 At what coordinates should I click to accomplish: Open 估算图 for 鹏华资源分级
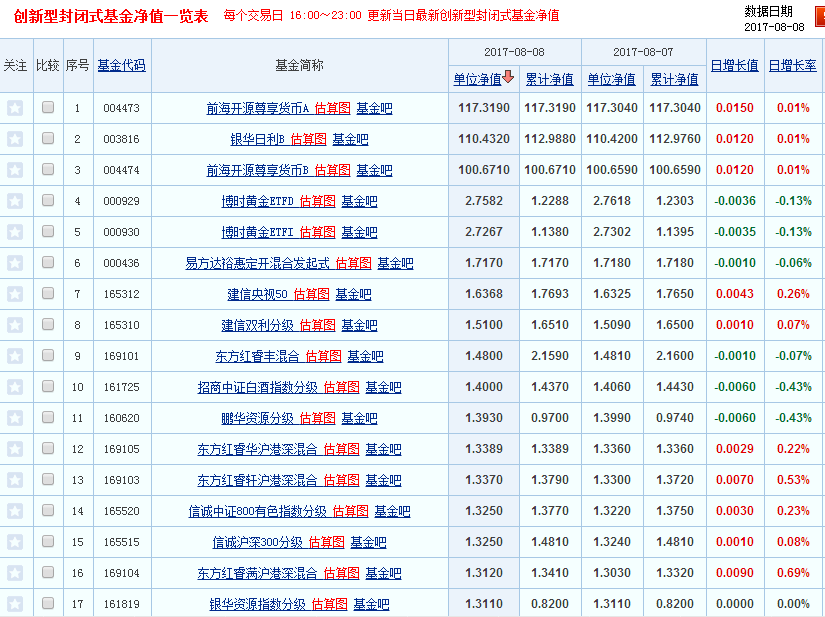click(x=317, y=418)
